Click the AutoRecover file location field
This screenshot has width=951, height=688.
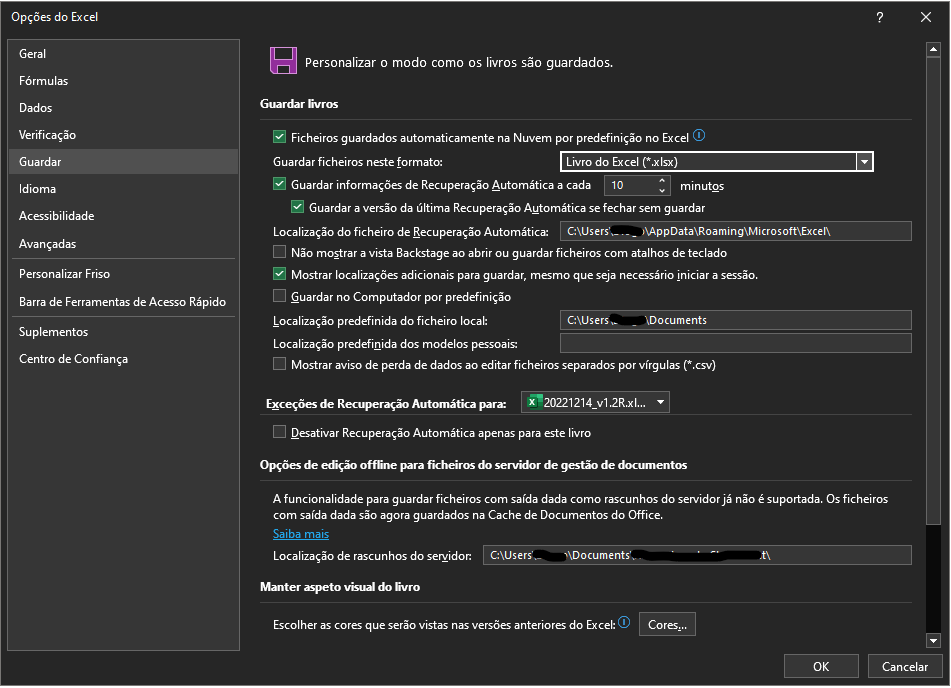point(735,231)
